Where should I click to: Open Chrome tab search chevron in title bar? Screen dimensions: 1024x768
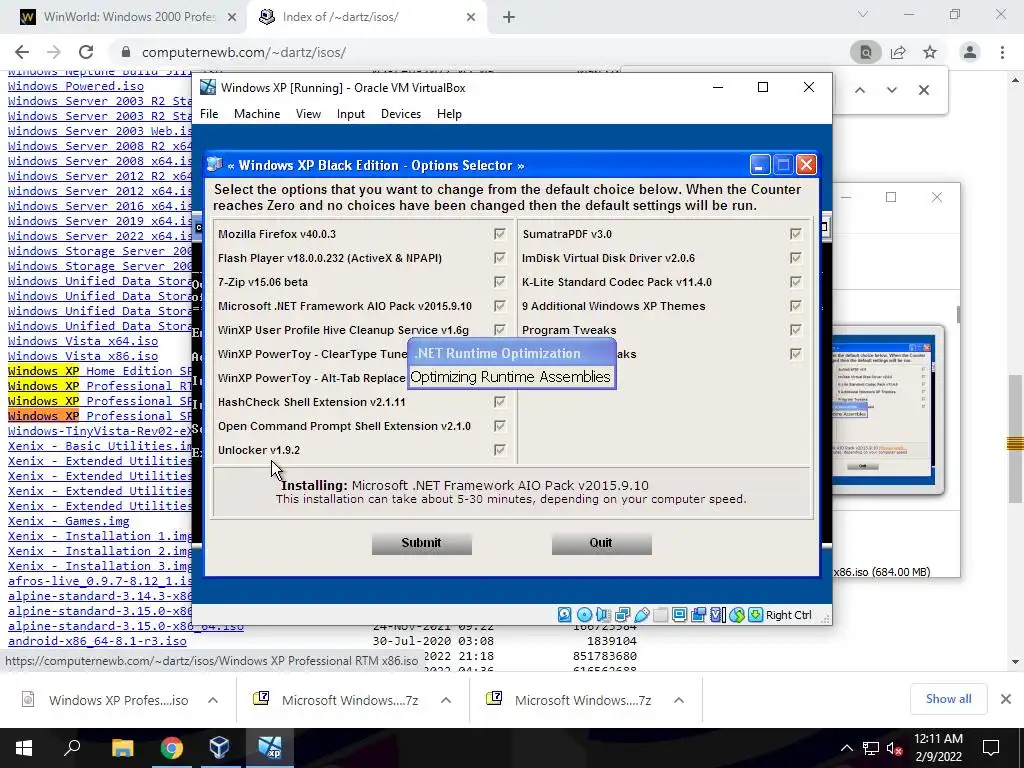pos(863,14)
